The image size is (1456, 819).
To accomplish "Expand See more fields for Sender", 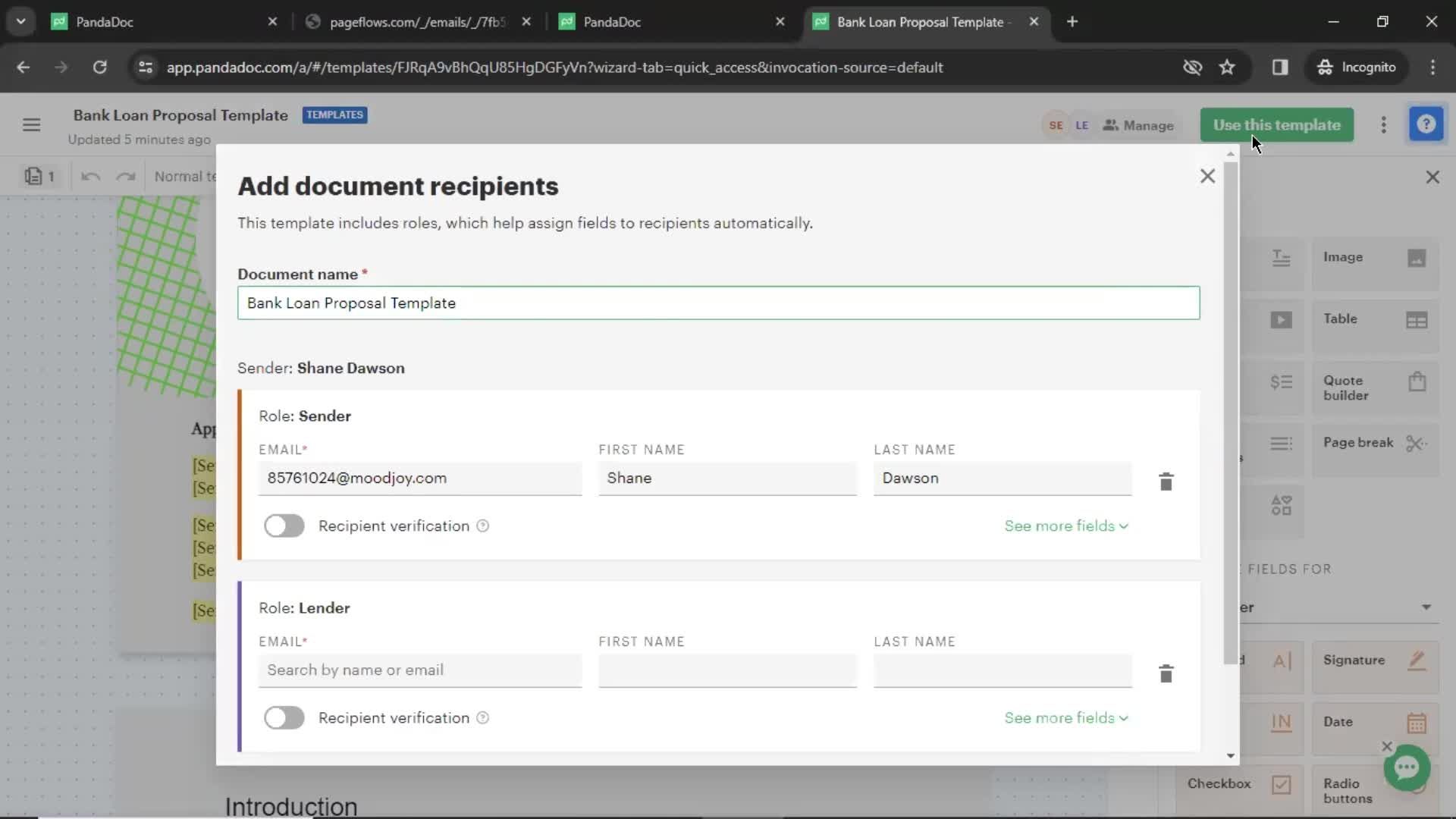I will tap(1066, 525).
